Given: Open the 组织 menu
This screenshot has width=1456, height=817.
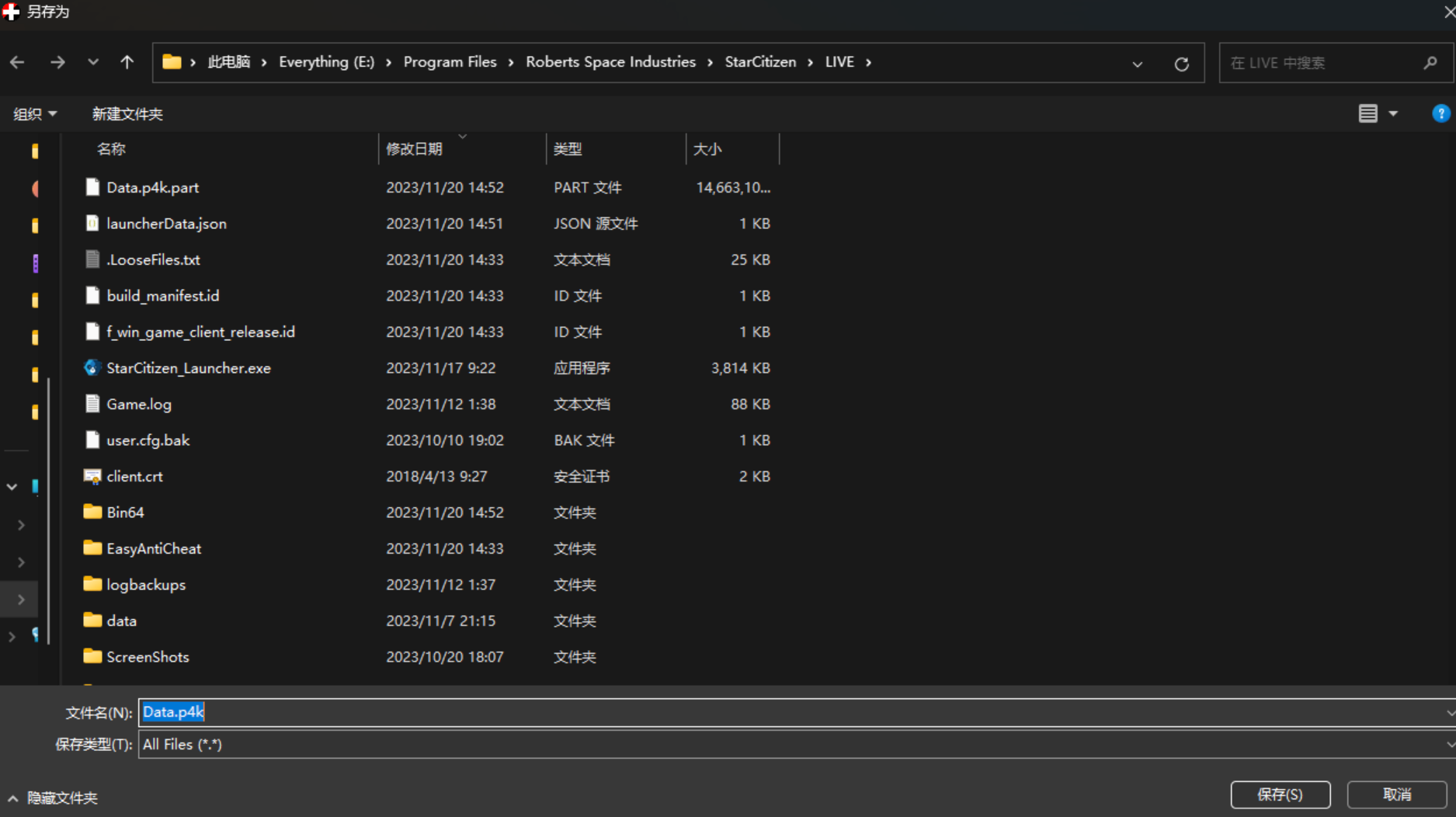Looking at the screenshot, I should pyautogui.click(x=35, y=114).
